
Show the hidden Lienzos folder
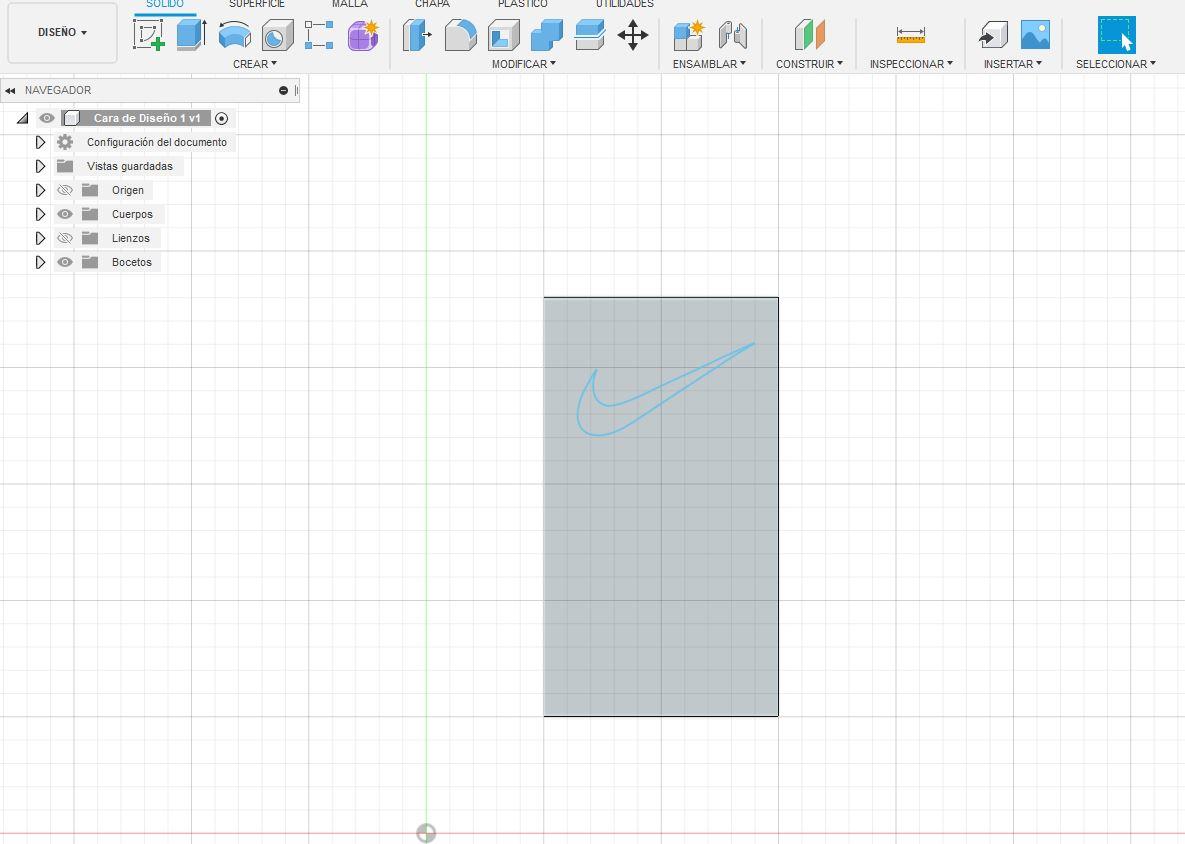[65, 238]
